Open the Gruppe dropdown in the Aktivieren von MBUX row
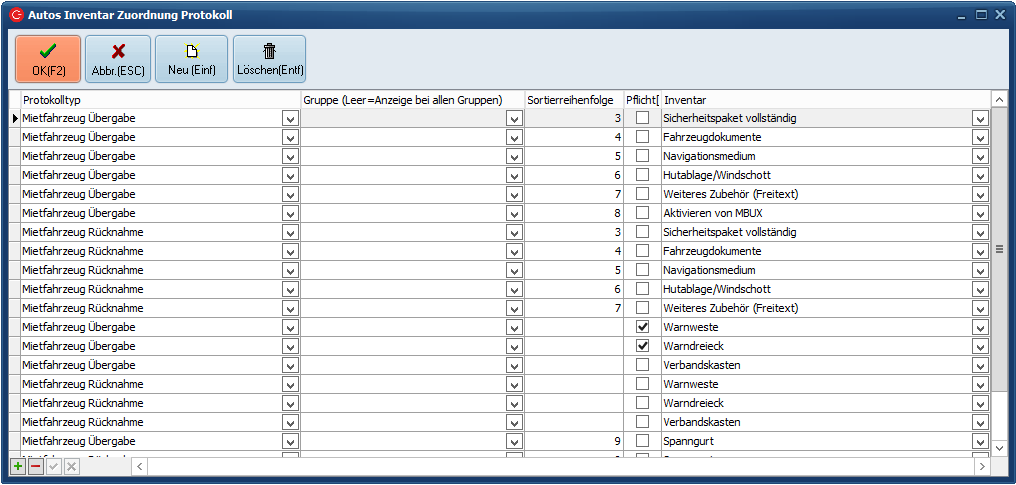 pos(514,213)
